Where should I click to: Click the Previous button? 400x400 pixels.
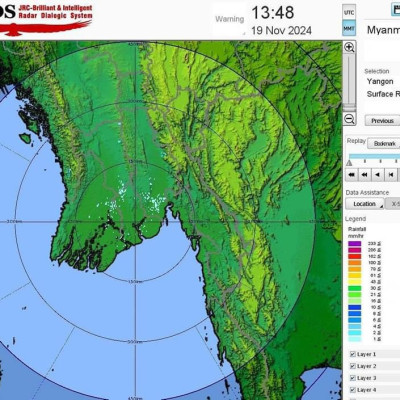click(x=382, y=121)
